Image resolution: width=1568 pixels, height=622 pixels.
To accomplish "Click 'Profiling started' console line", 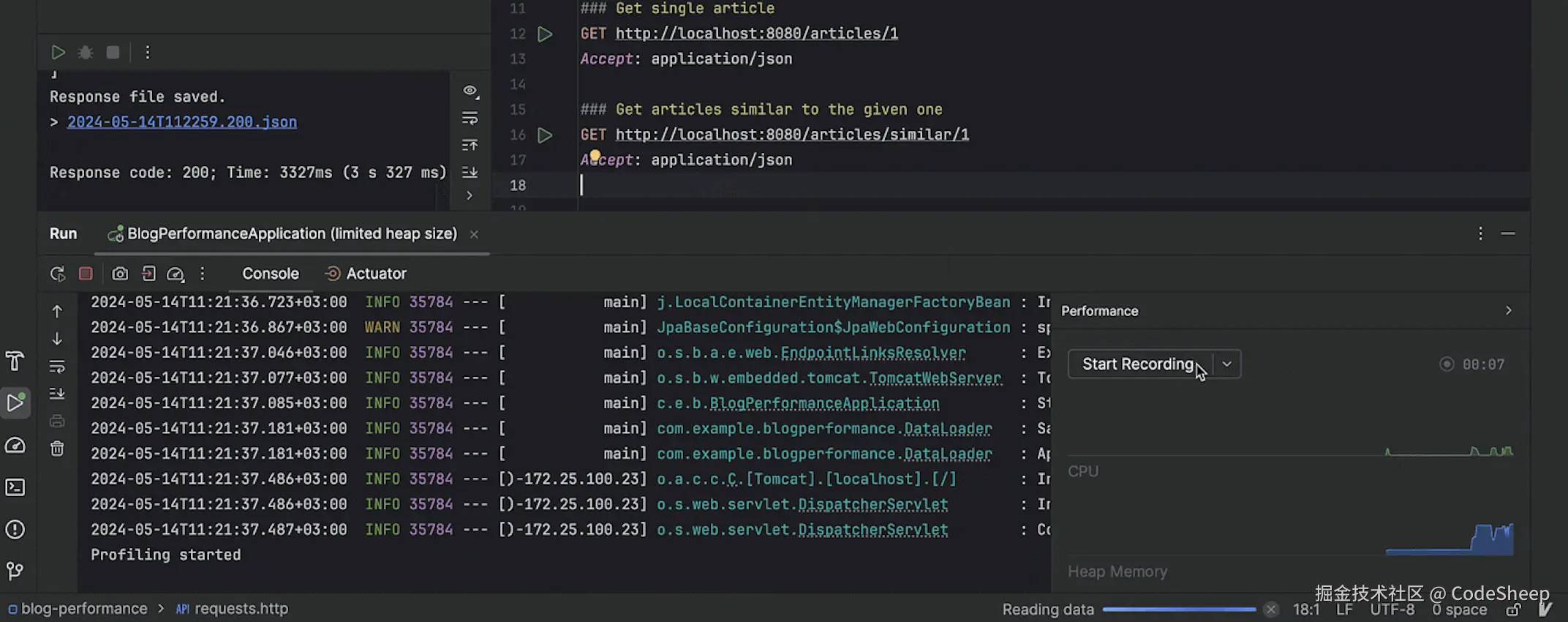I will coord(166,555).
